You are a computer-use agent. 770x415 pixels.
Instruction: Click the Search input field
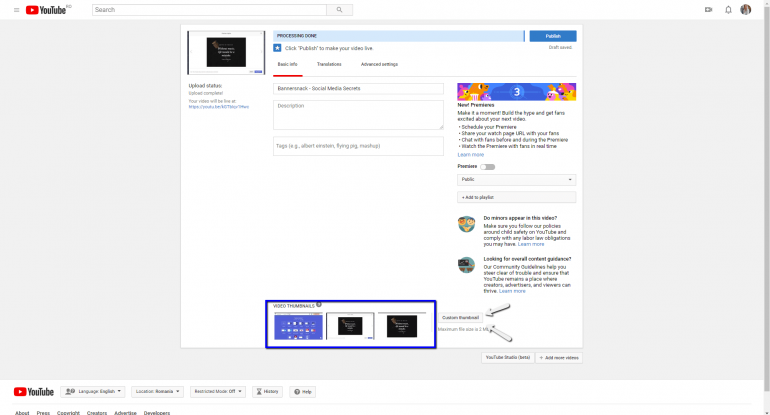point(209,10)
